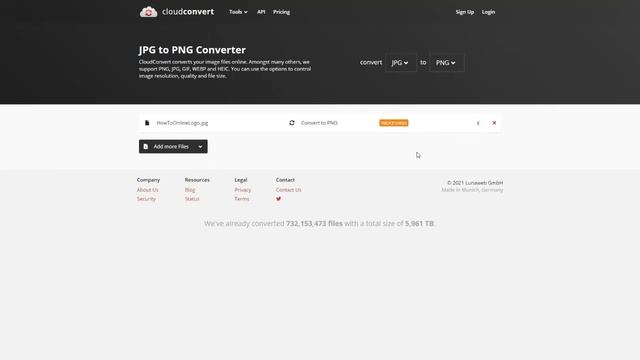Screen dimensions: 640x360
Task: Click the cloudconvert brand name text
Action: (188, 12)
